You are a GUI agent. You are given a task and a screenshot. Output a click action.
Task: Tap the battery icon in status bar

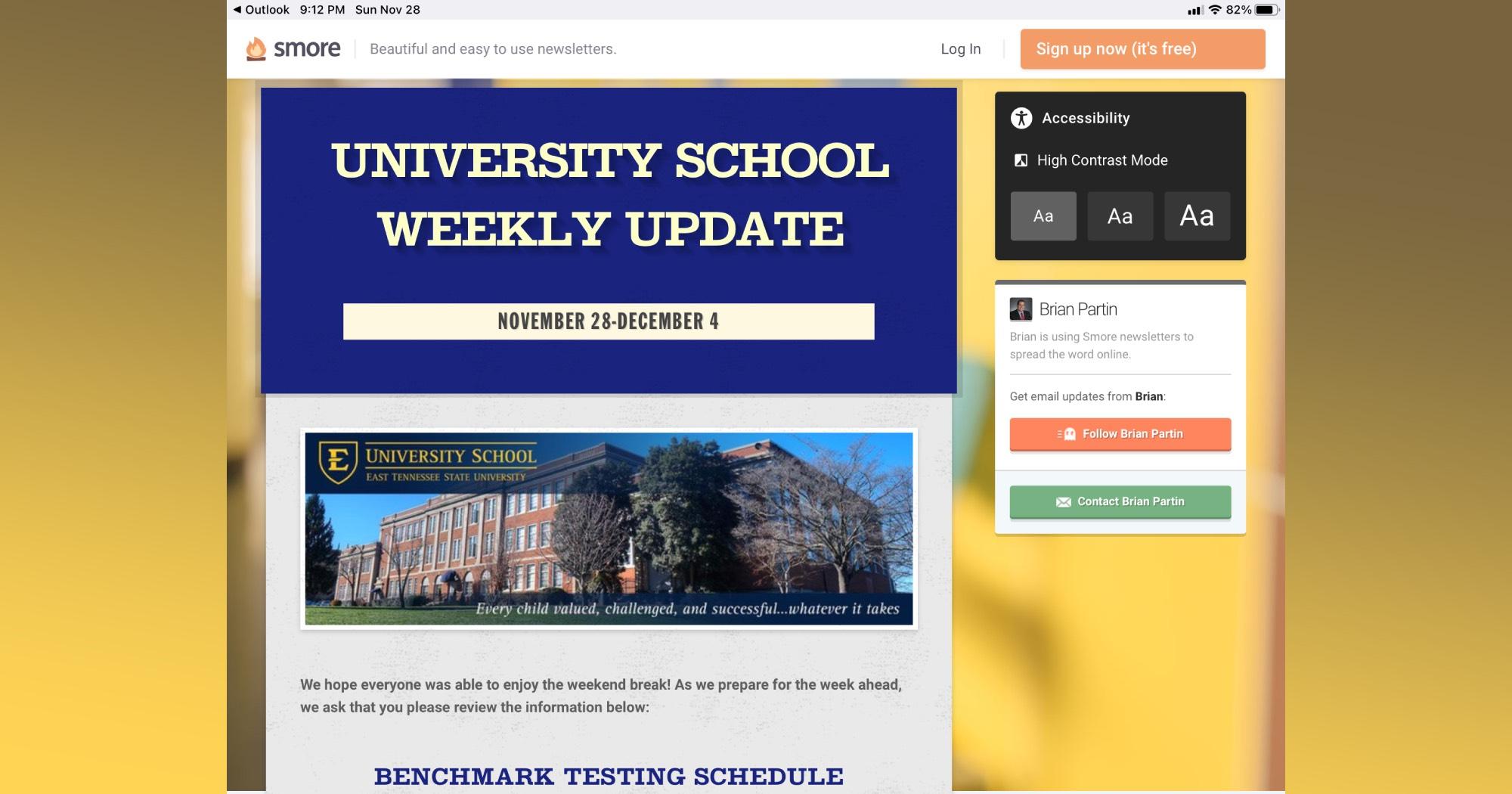click(x=1266, y=10)
